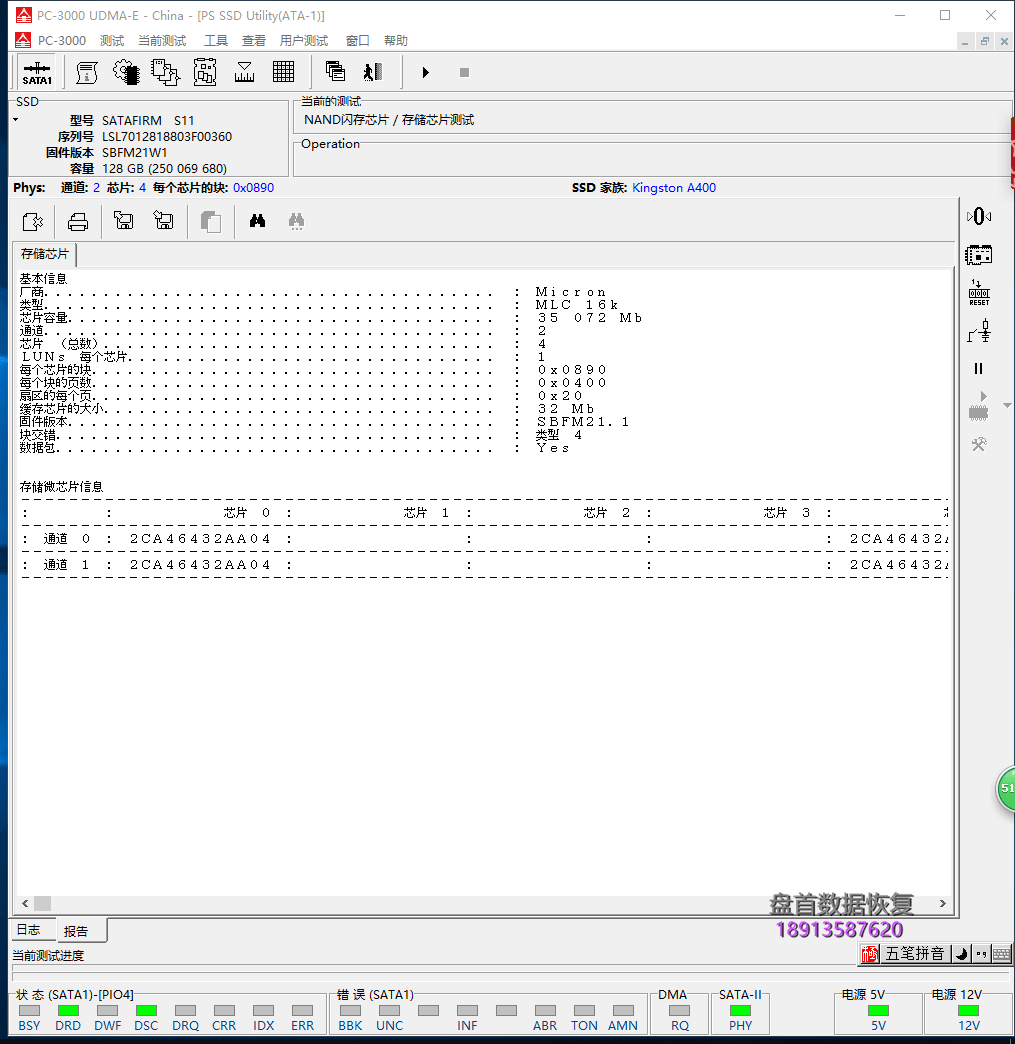This screenshot has width=1015, height=1044.
Task: Open the 工具 menu
Action: pyautogui.click(x=216, y=41)
